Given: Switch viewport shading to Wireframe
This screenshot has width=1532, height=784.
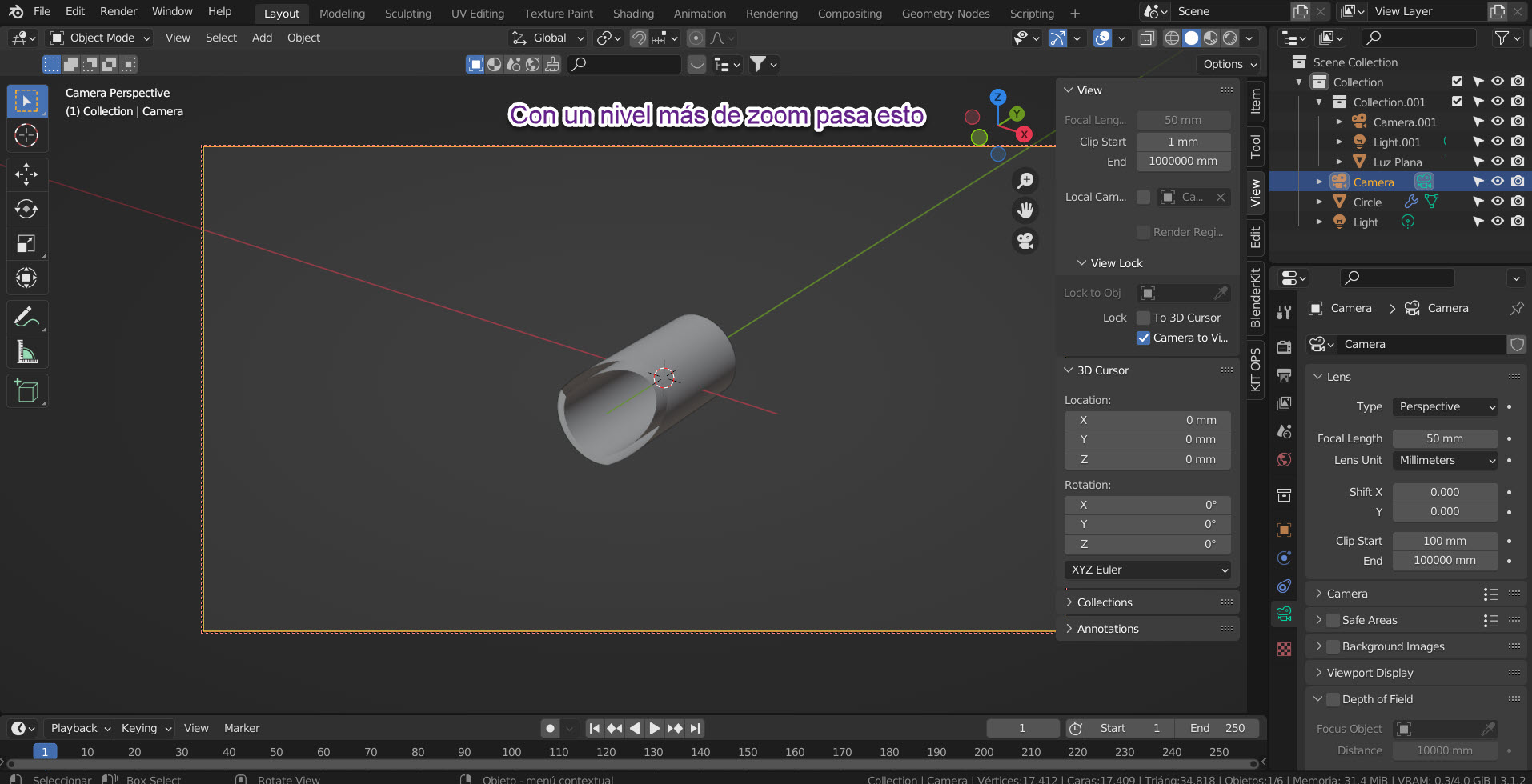Looking at the screenshot, I should tap(1172, 38).
